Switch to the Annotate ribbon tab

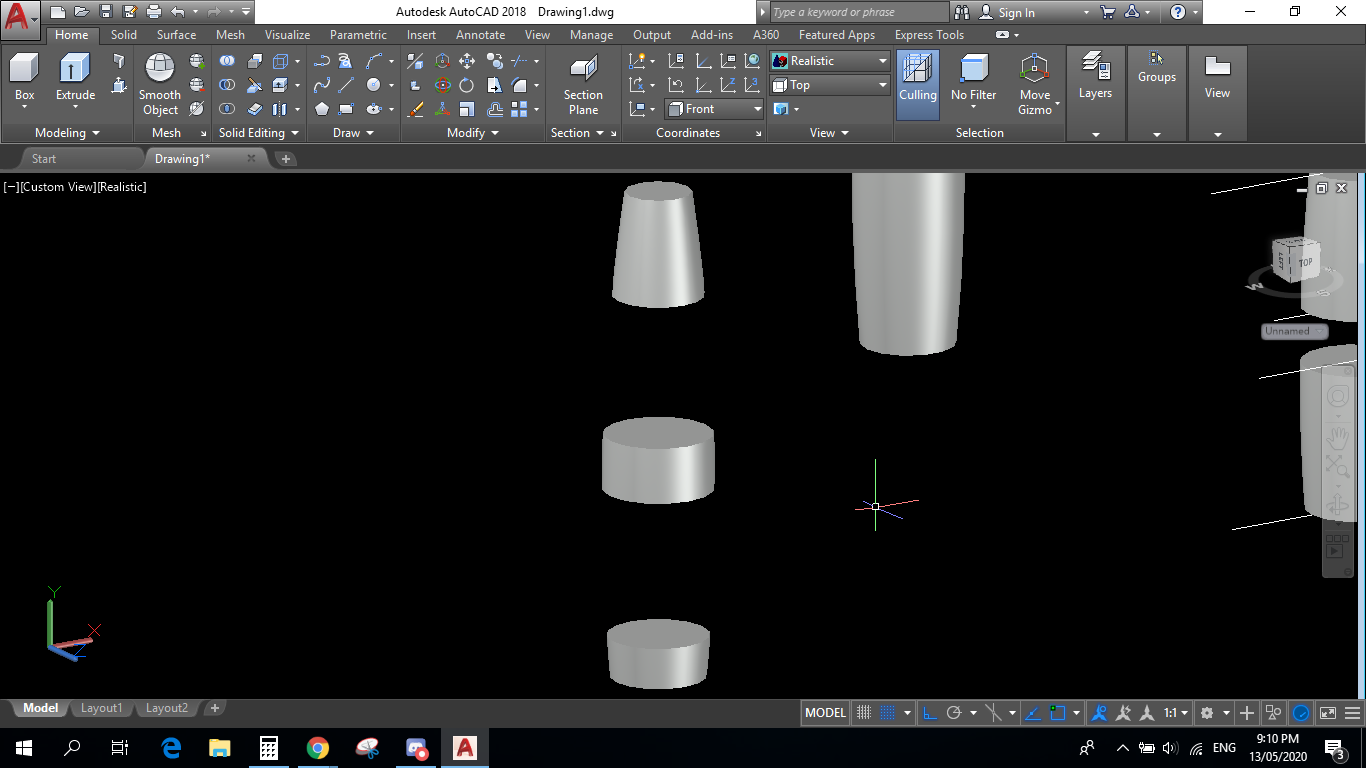pos(480,35)
